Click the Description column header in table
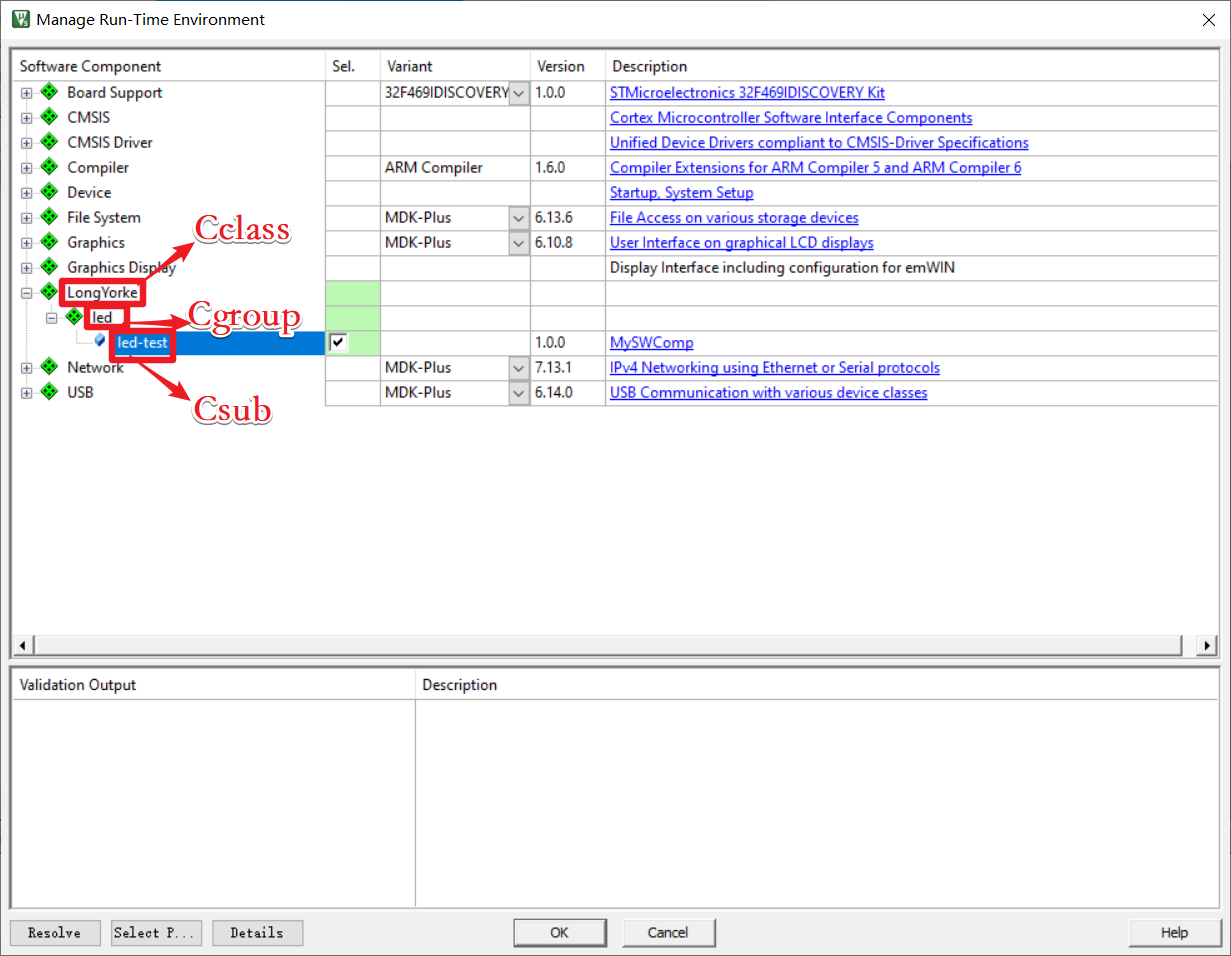The height and width of the screenshot is (956, 1231). pyautogui.click(x=911, y=66)
